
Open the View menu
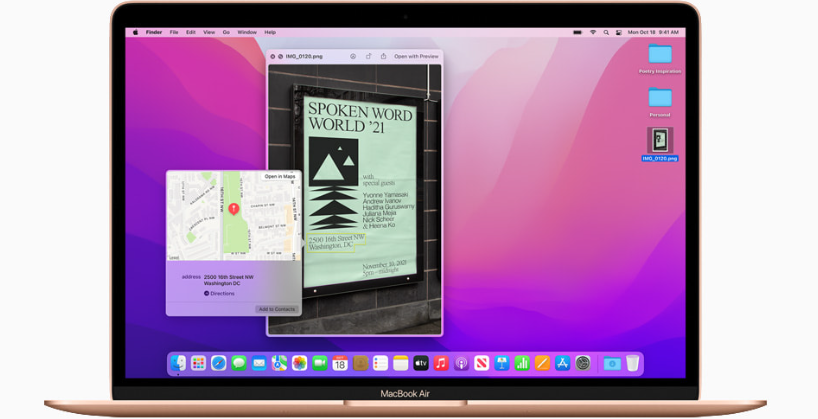pos(209,32)
